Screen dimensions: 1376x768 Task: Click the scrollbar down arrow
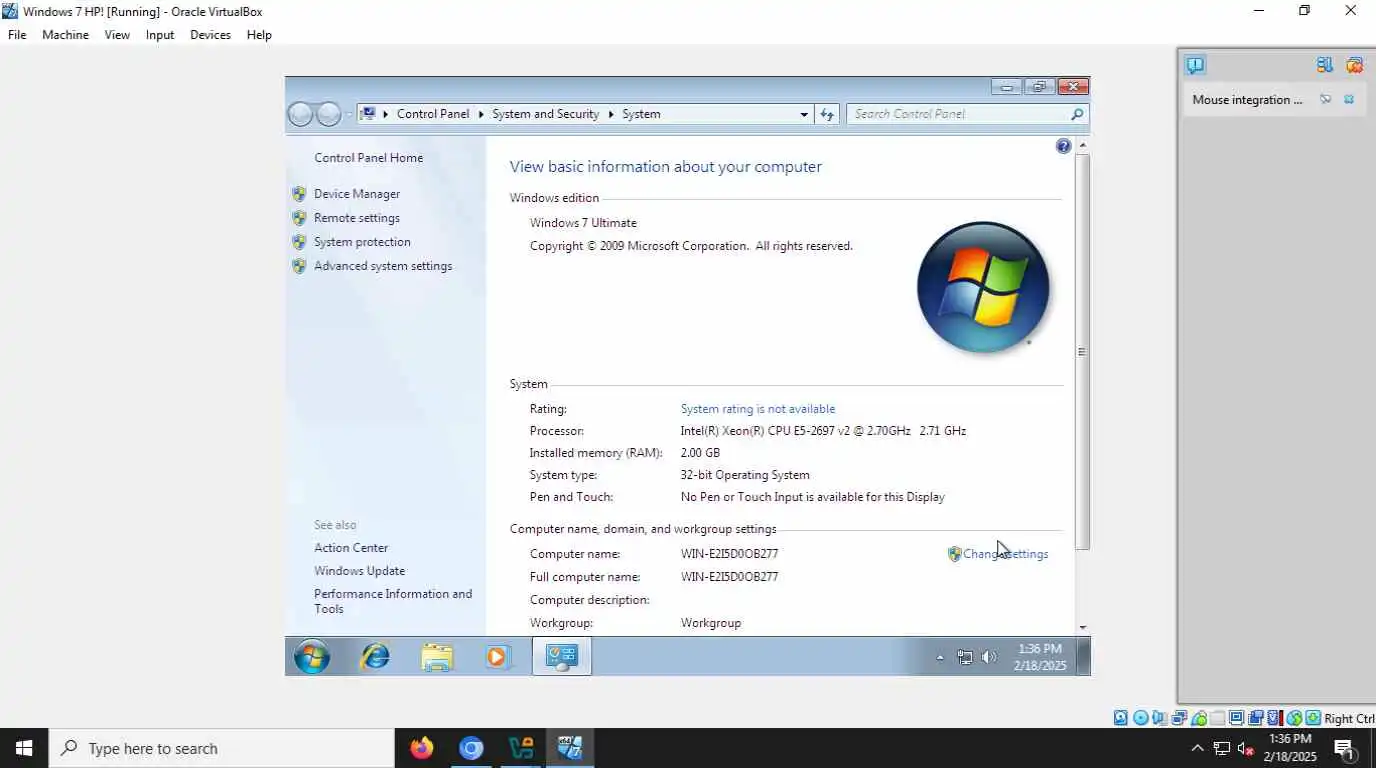coord(1082,627)
